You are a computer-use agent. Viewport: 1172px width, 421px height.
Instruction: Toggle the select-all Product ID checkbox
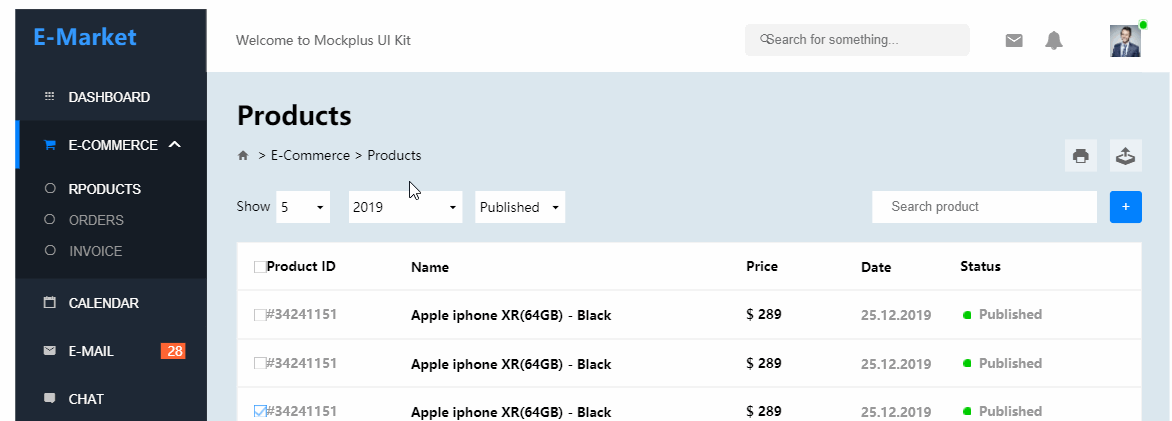tap(260, 267)
